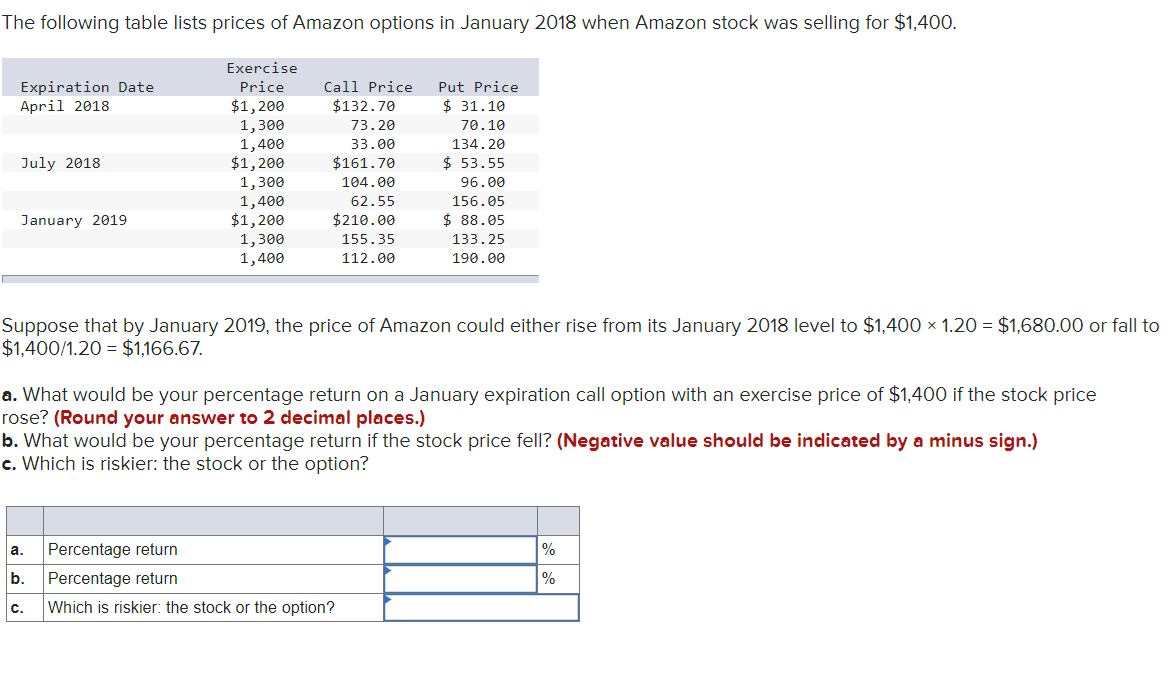Select the input box for which is riskier

tap(481, 607)
